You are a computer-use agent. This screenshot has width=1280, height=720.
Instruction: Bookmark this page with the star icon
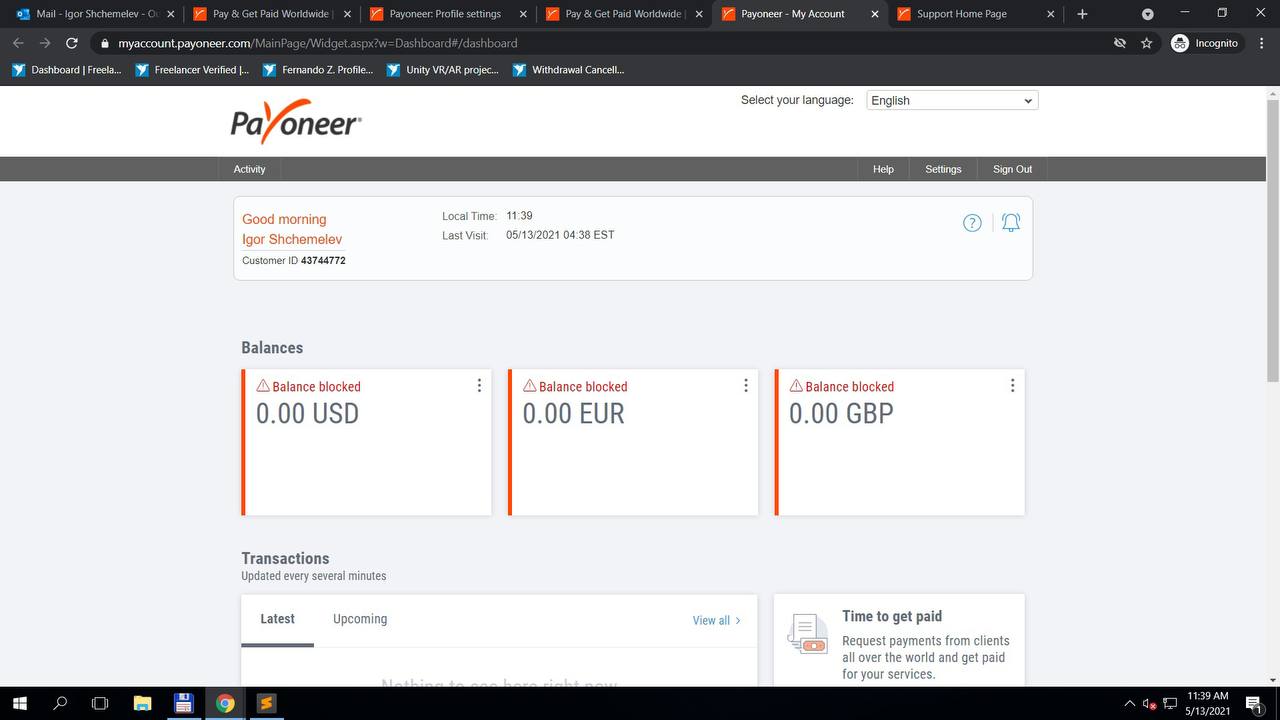click(1147, 43)
